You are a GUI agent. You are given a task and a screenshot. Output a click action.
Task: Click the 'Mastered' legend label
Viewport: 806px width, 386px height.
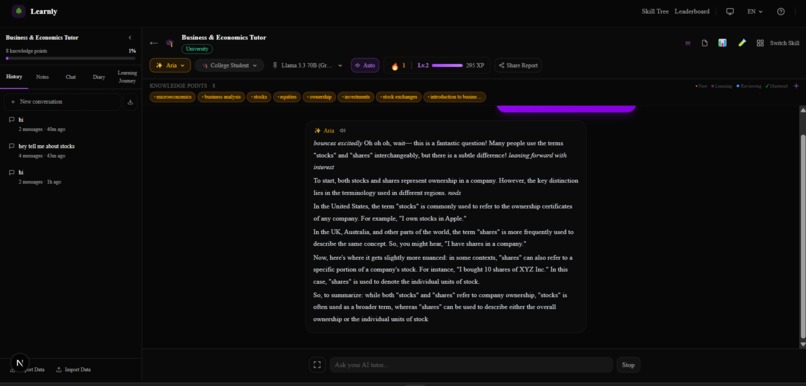point(778,86)
